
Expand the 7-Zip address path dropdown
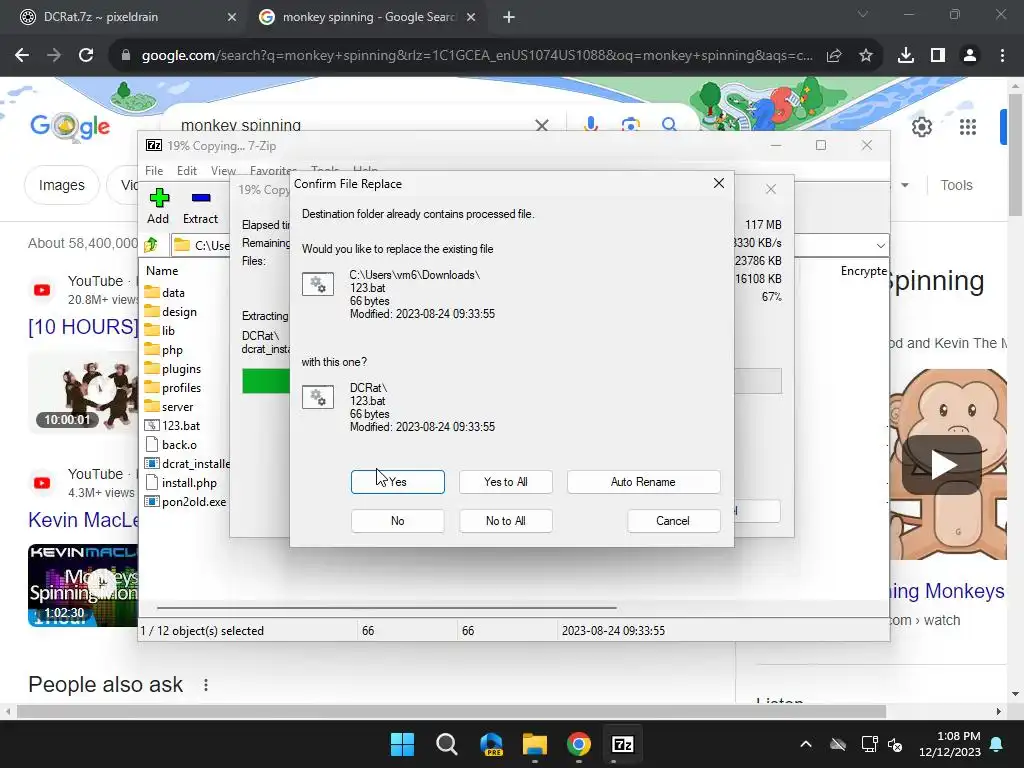click(880, 246)
